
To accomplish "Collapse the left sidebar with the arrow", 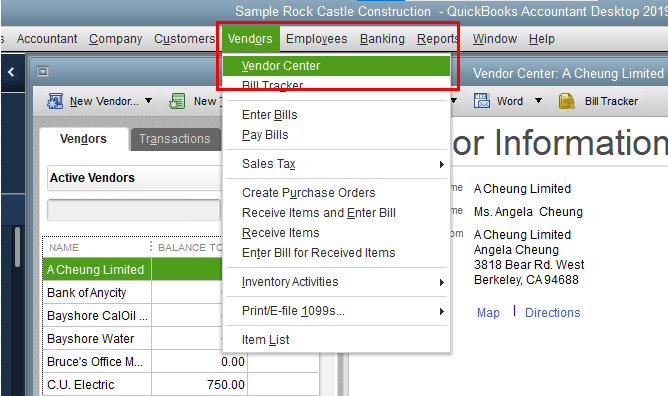I will point(12,72).
